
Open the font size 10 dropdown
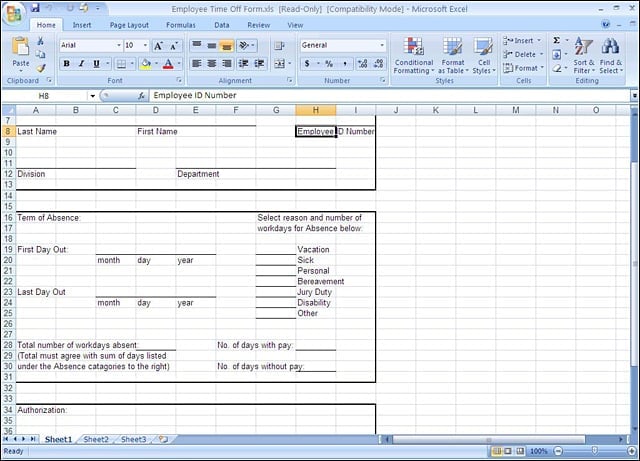click(145, 45)
